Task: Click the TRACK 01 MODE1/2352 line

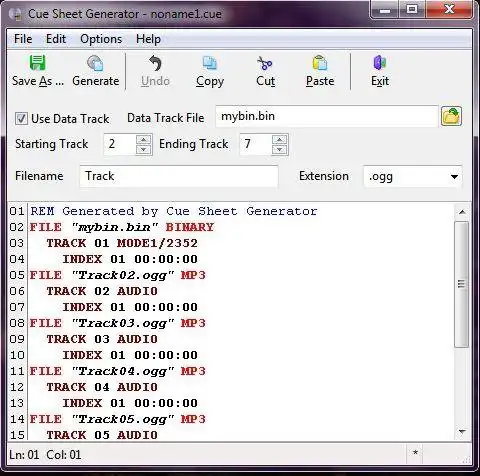Action: tap(122, 243)
